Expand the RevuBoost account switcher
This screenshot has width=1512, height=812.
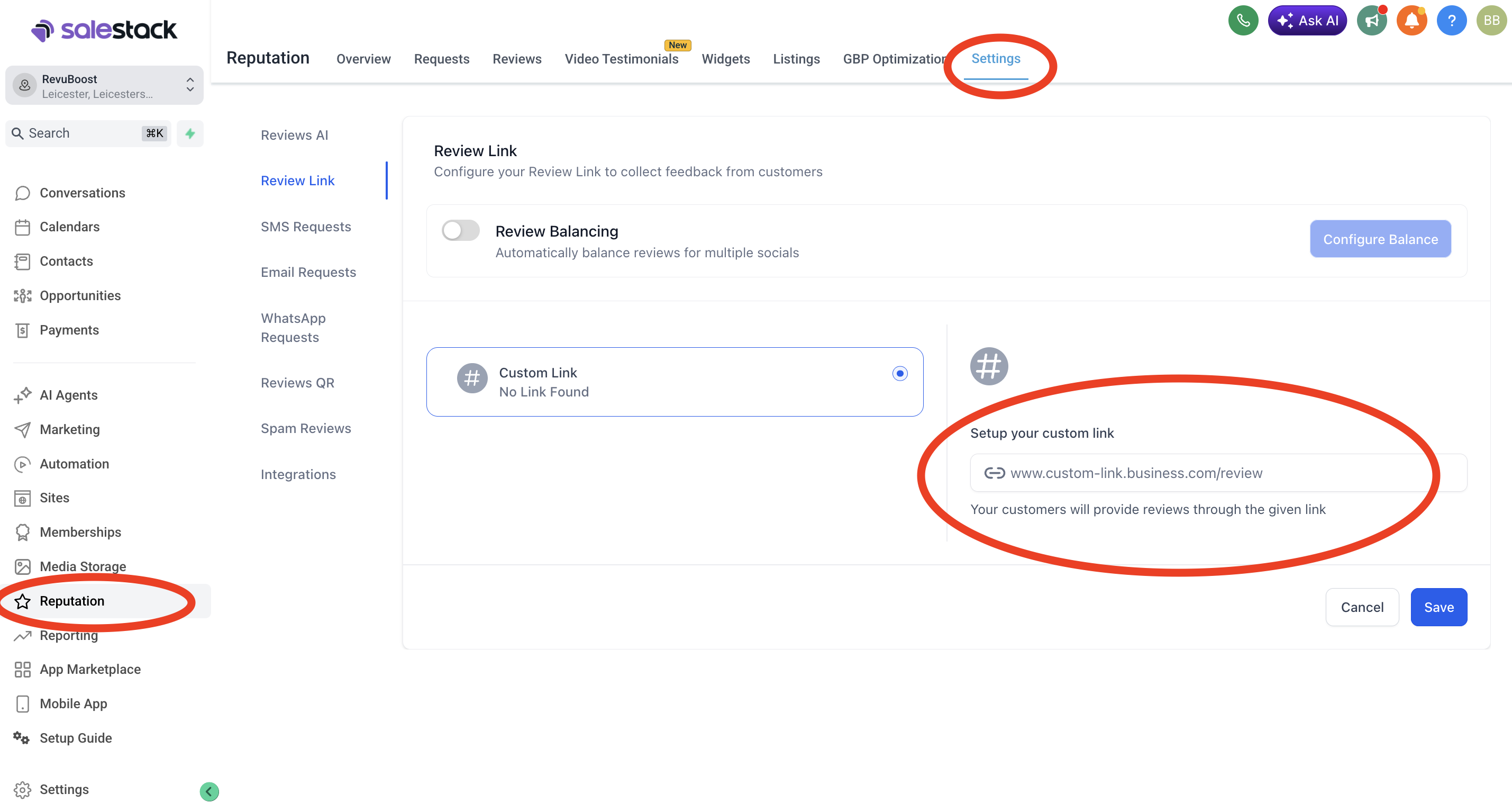click(x=104, y=86)
